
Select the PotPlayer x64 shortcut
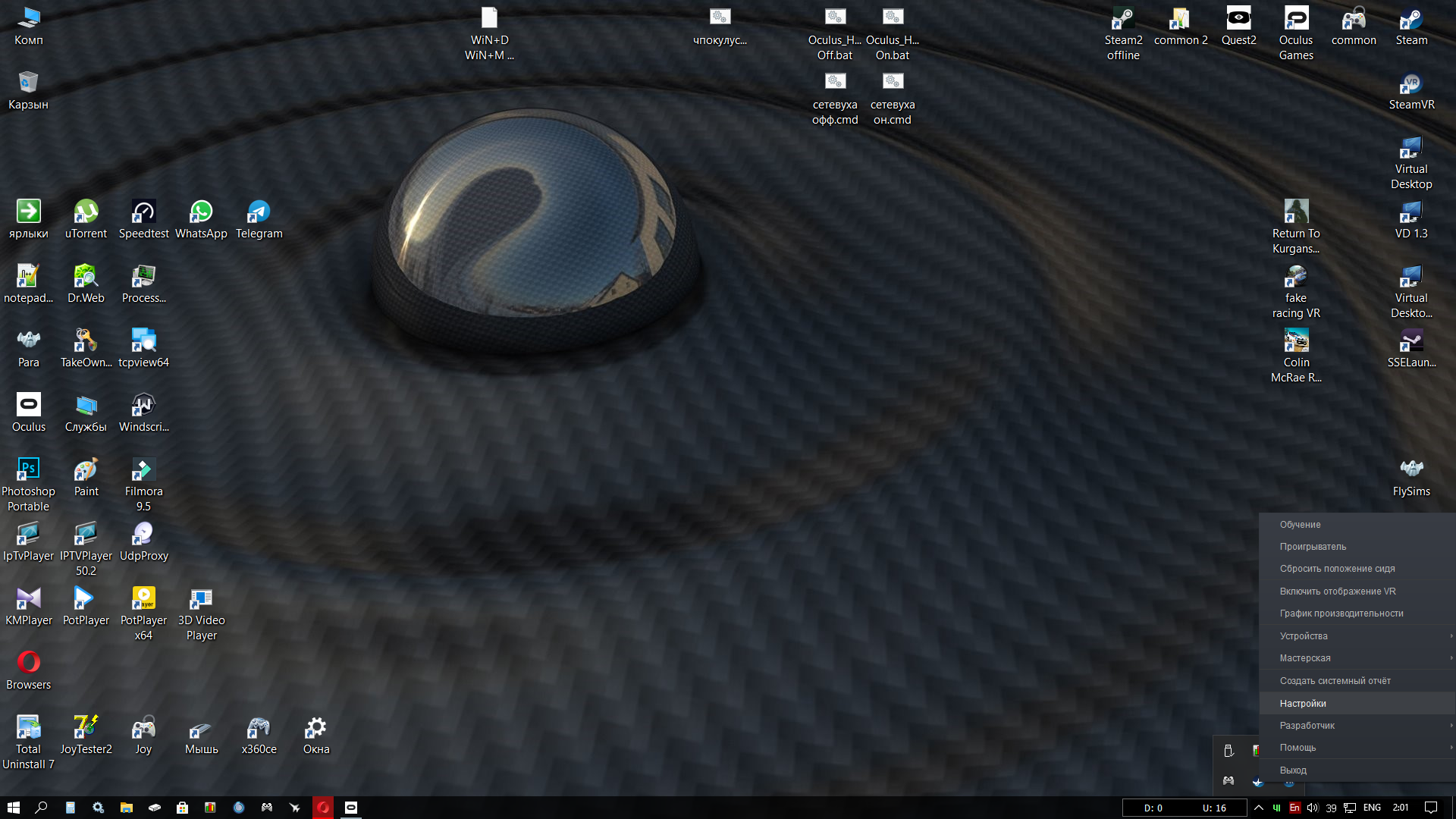pyautogui.click(x=143, y=613)
